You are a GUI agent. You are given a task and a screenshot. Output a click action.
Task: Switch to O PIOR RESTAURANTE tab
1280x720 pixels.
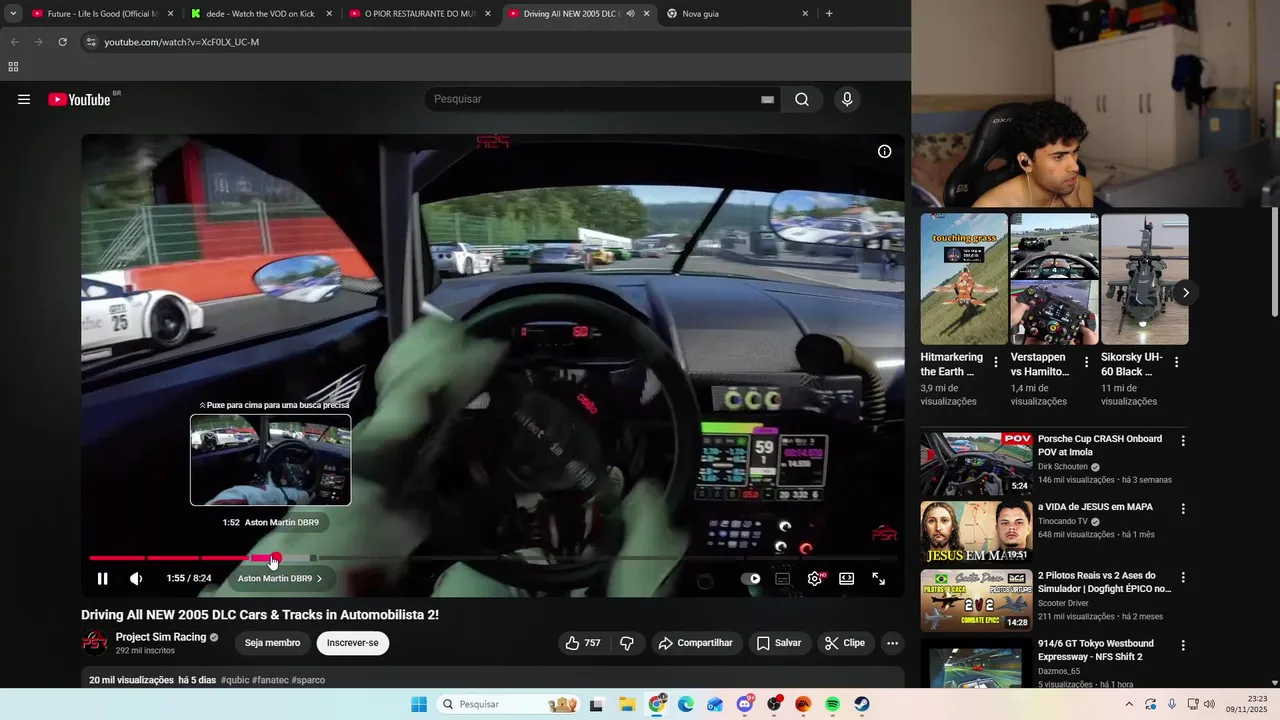420,14
